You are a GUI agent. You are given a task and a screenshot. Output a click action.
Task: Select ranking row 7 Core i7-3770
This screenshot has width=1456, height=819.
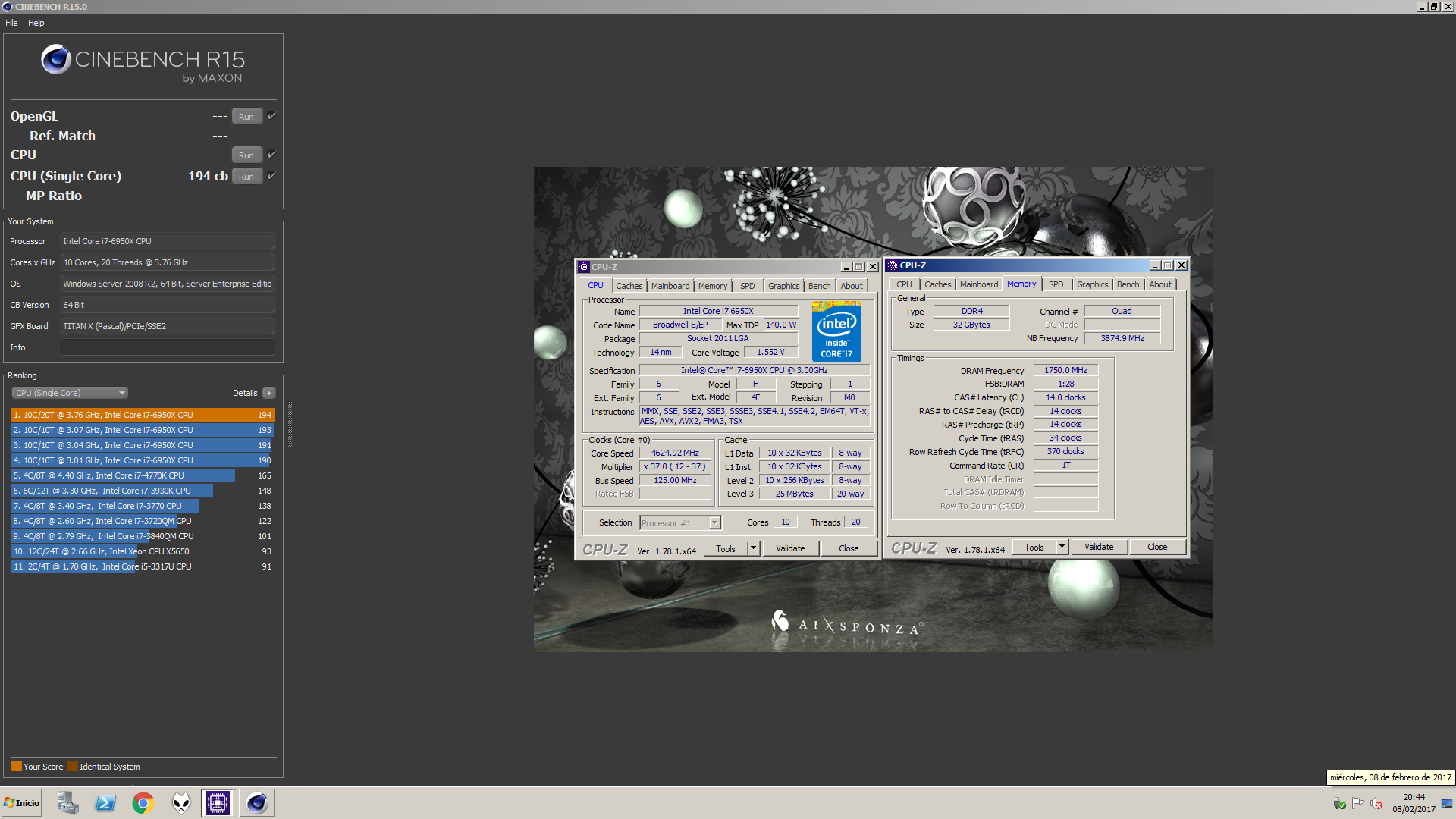(x=143, y=506)
